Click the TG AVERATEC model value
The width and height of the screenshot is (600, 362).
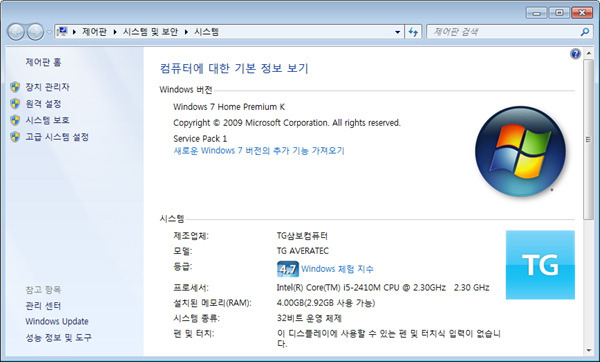(302, 251)
